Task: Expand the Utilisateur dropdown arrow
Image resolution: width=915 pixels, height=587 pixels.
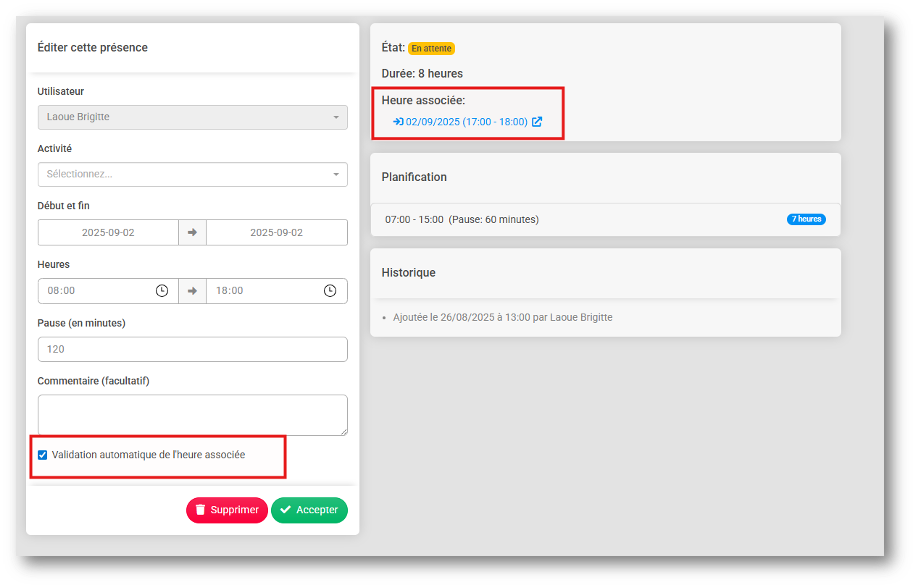Action: (x=336, y=117)
